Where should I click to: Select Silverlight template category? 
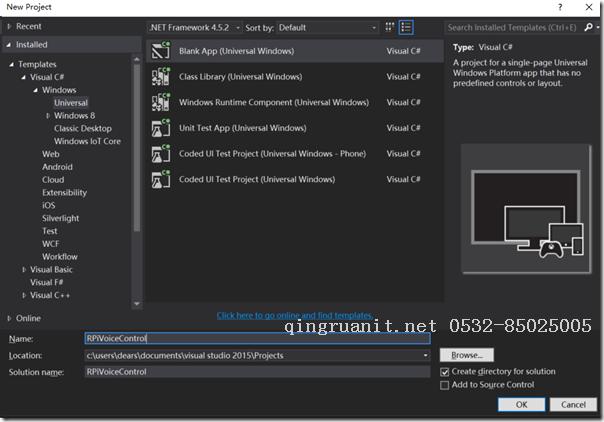(60, 218)
